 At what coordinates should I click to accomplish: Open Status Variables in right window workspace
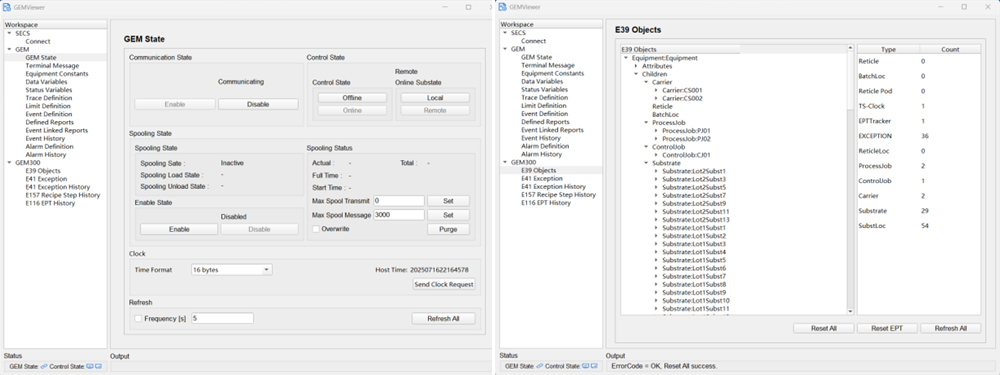[543, 89]
